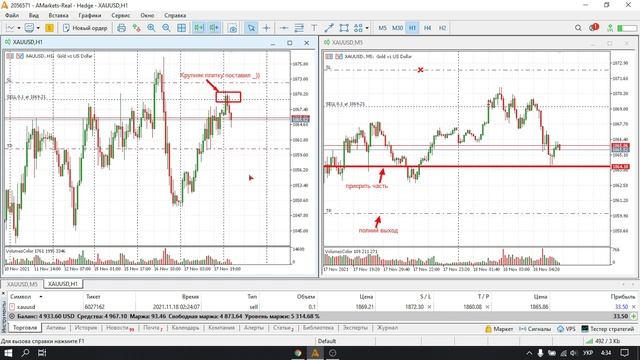Image resolution: width=640 pixels, height=360 pixels.
Task: Remove the take profit 1860.08 with its x
Action: [487, 307]
